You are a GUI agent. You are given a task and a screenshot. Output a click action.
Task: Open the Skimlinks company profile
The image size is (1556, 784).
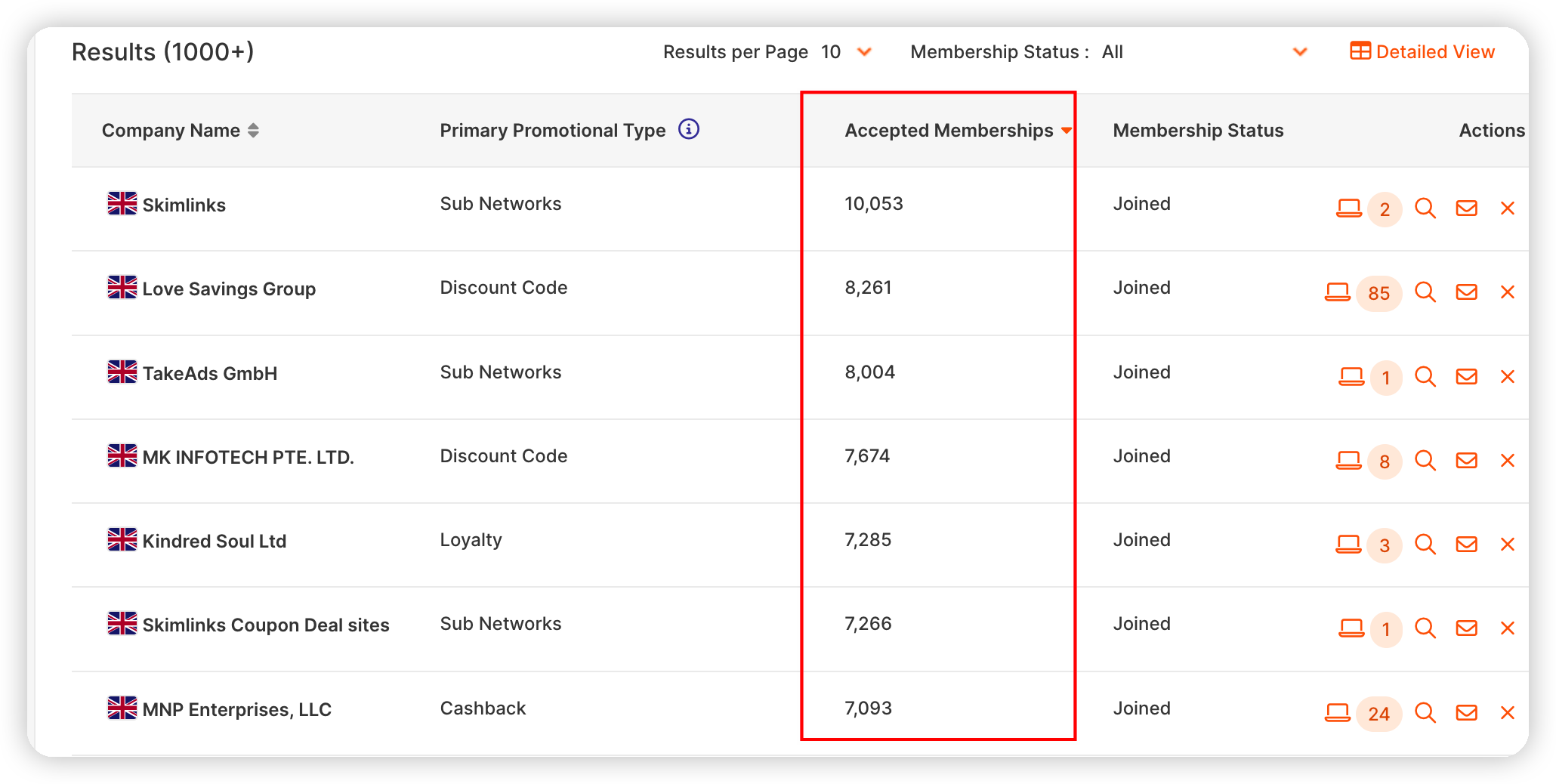pos(183,204)
